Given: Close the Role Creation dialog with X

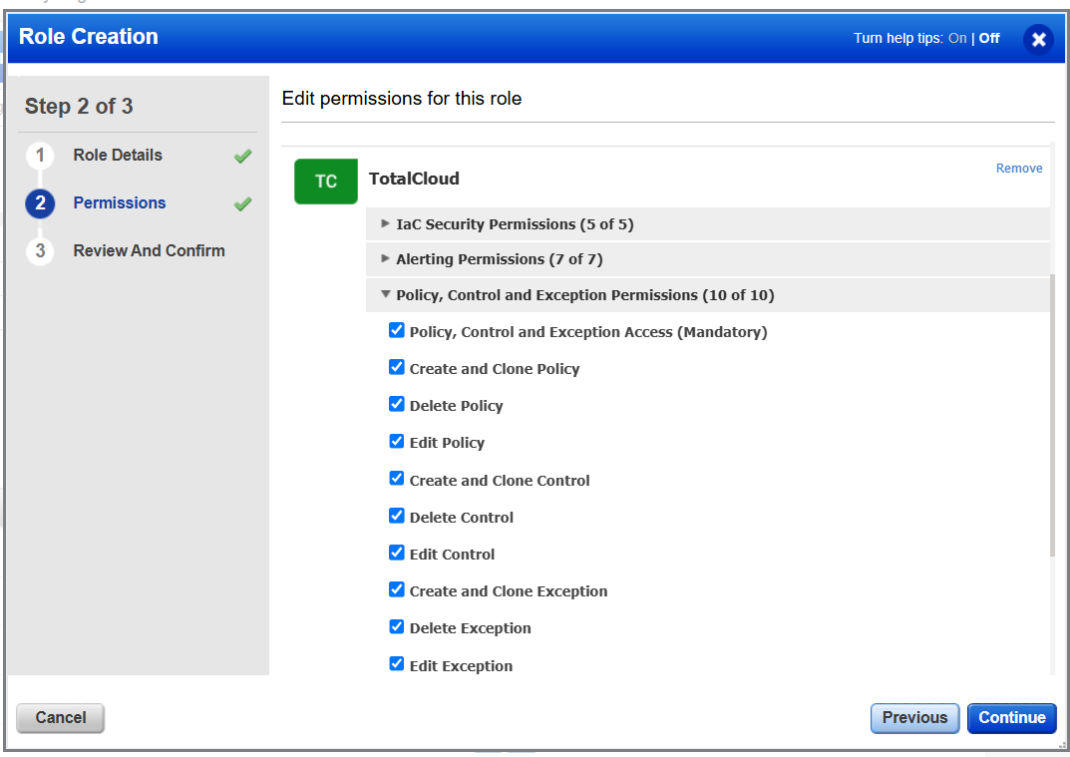Looking at the screenshot, I should (x=1038, y=40).
